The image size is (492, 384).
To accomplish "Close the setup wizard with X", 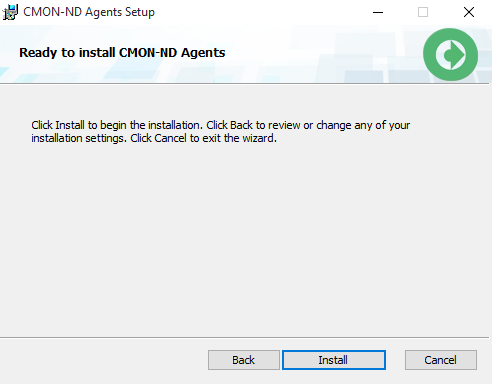I will (x=469, y=12).
